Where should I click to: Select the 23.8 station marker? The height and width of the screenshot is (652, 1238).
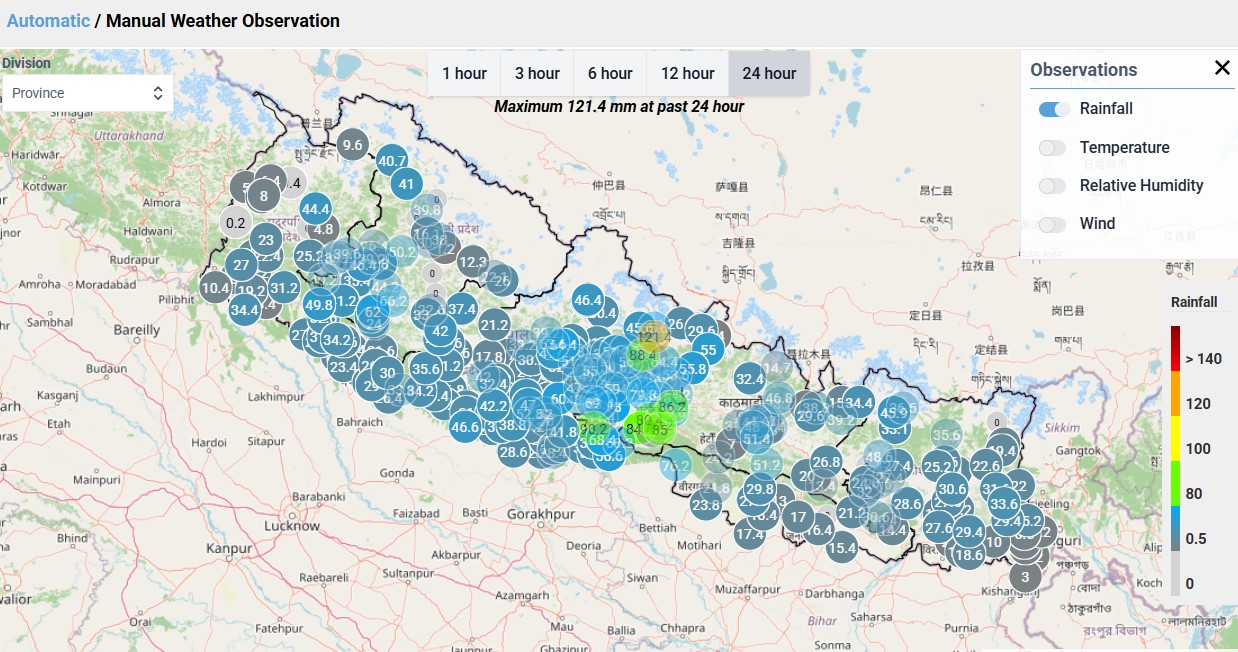coord(706,505)
